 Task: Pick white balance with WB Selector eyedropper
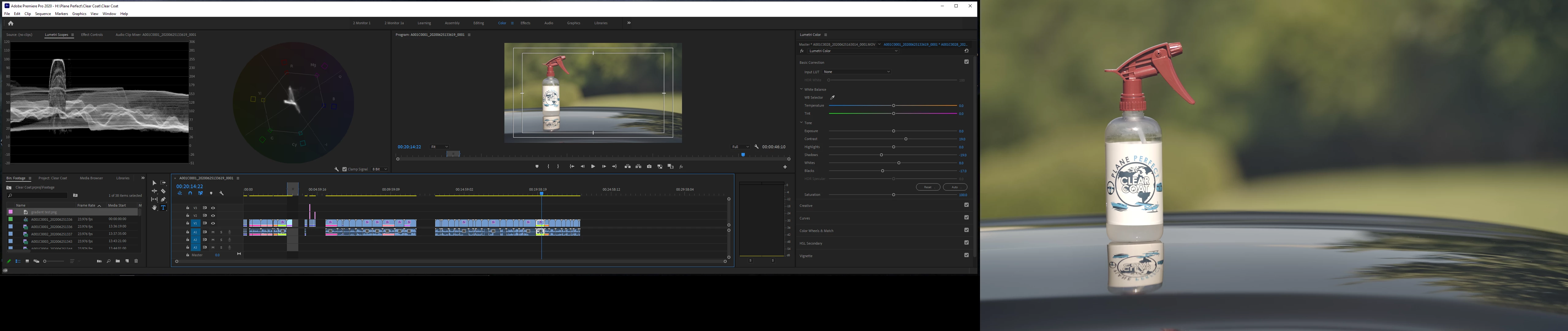[832, 97]
